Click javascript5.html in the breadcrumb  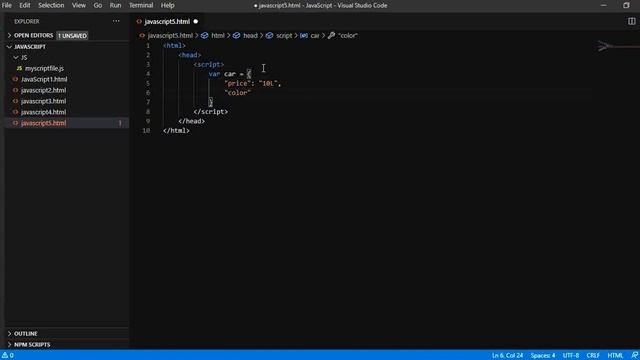[x=170, y=36]
